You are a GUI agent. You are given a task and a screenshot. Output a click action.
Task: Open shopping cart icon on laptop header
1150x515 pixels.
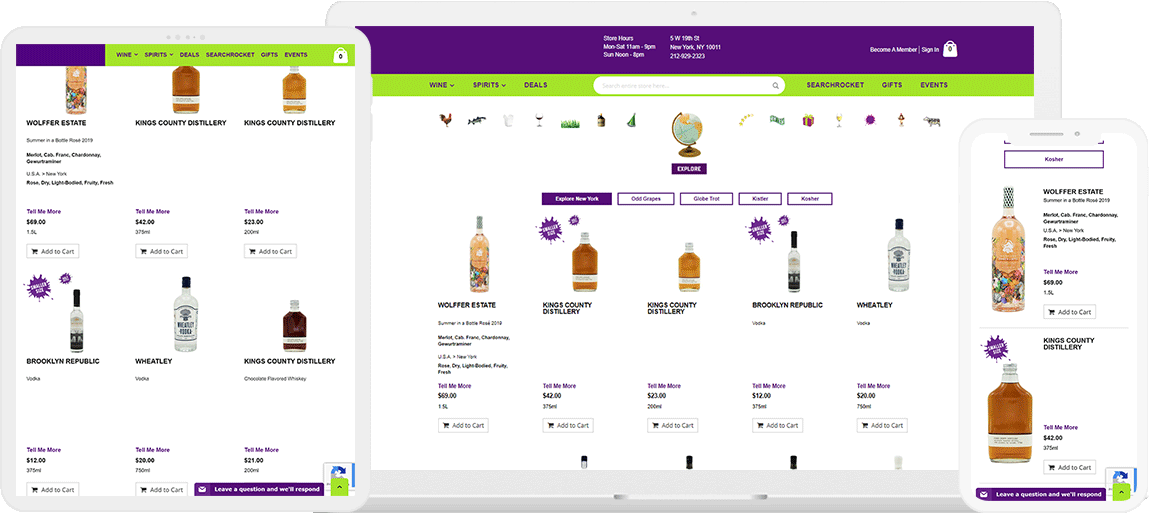(x=950, y=49)
